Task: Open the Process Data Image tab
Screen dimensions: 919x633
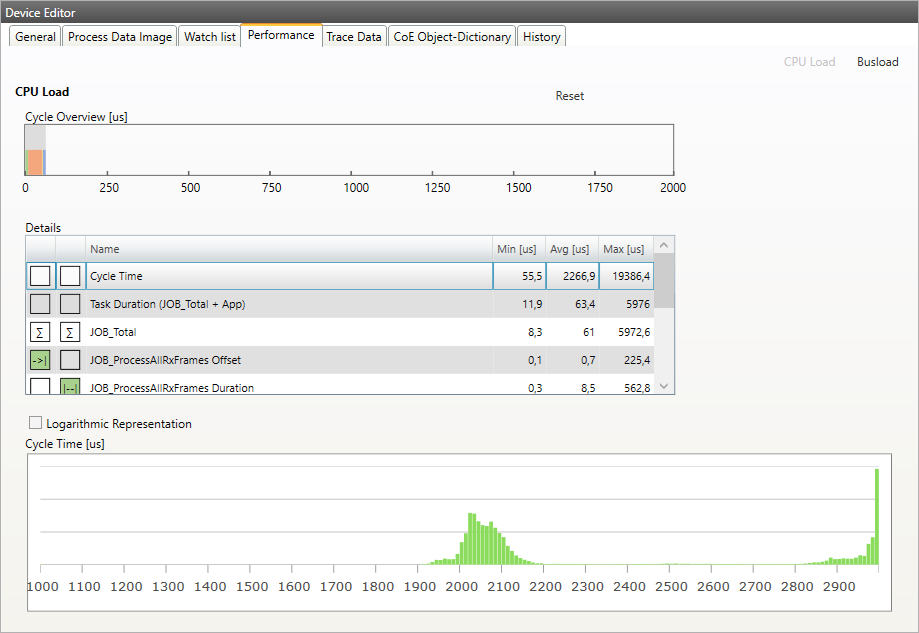Action: coord(119,36)
